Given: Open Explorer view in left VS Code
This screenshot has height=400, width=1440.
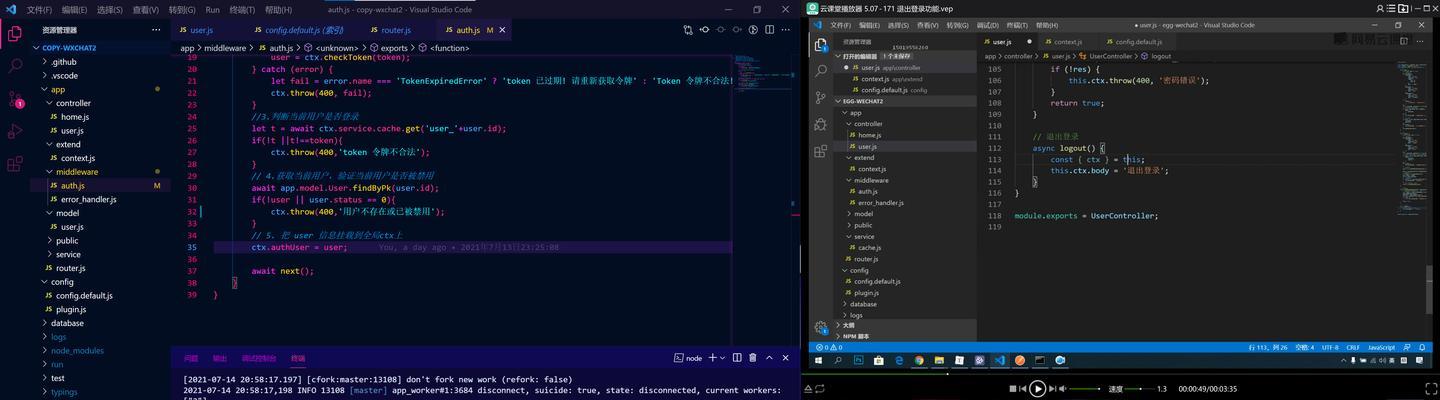Looking at the screenshot, I should click(x=14, y=33).
